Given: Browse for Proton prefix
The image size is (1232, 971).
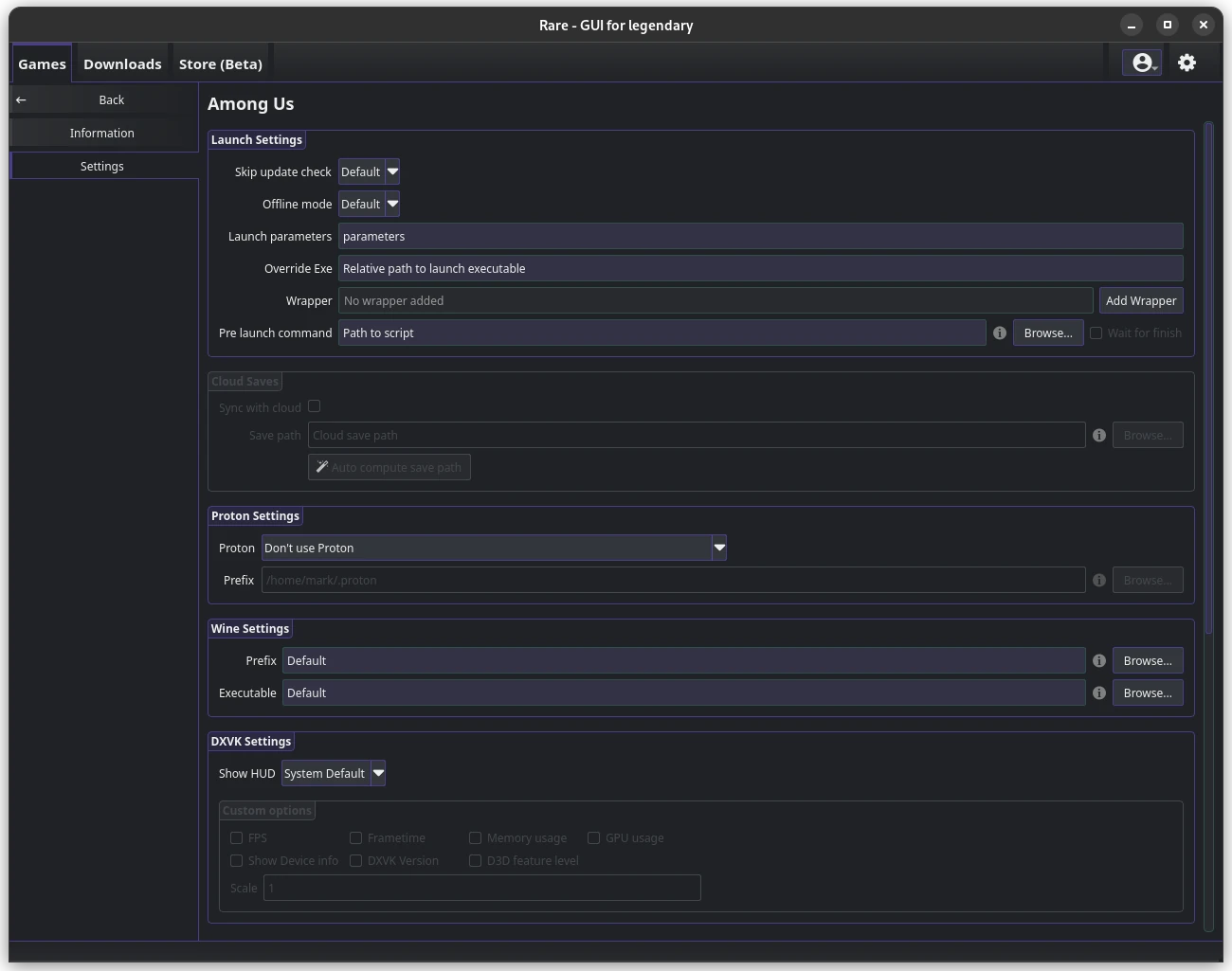Looking at the screenshot, I should click(x=1148, y=580).
